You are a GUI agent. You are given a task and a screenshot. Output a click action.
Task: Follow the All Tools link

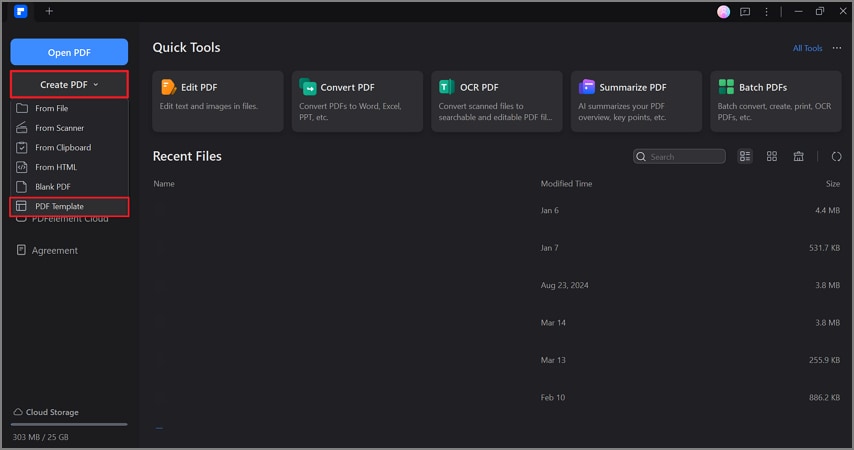tap(807, 48)
